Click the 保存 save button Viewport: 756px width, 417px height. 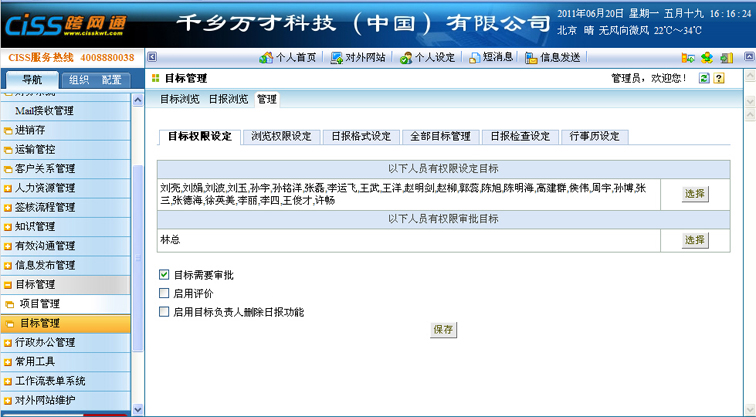click(x=443, y=329)
